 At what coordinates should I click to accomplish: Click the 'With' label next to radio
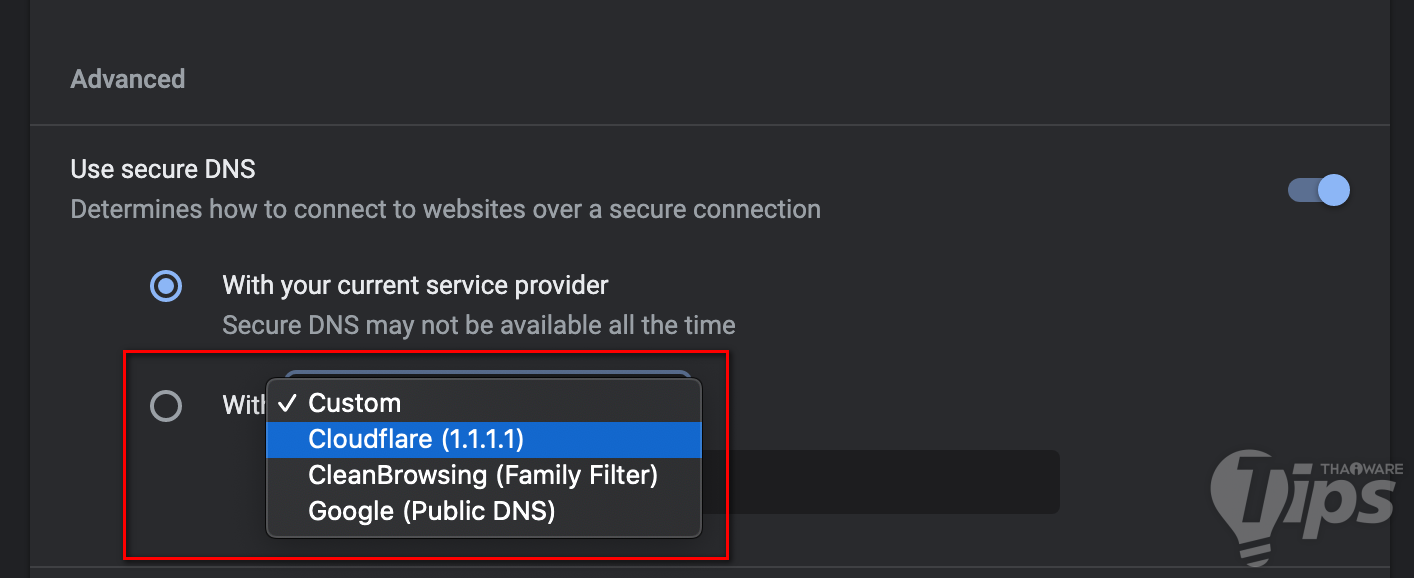coord(242,405)
